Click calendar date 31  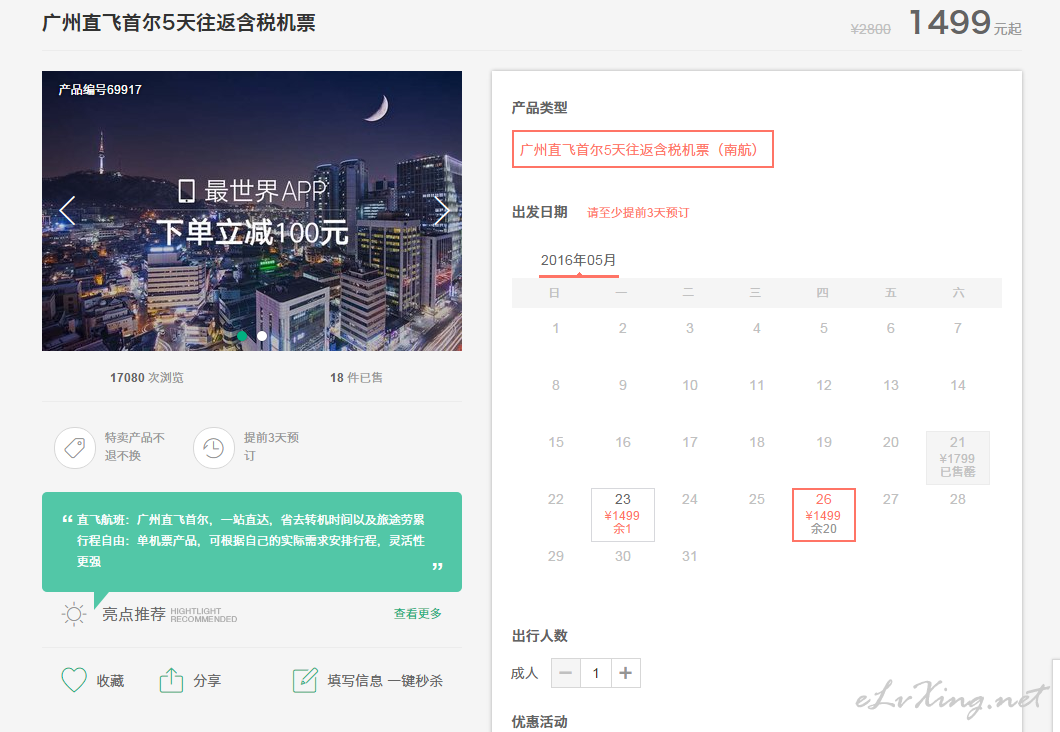pos(690,556)
